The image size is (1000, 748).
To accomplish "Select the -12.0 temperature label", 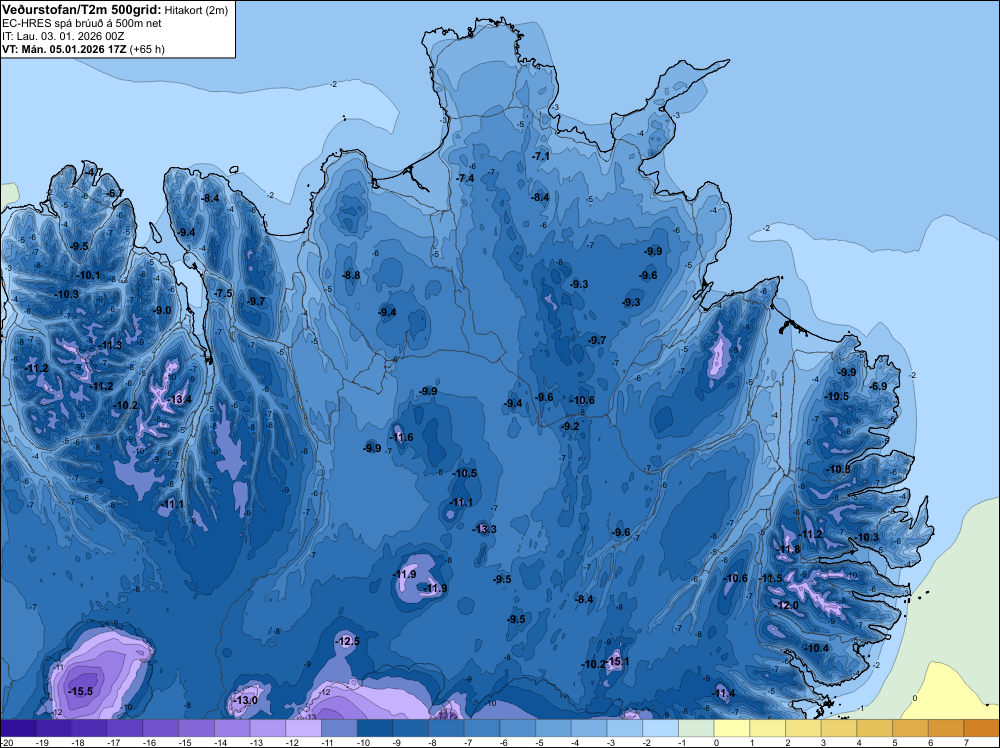I will coord(787,605).
